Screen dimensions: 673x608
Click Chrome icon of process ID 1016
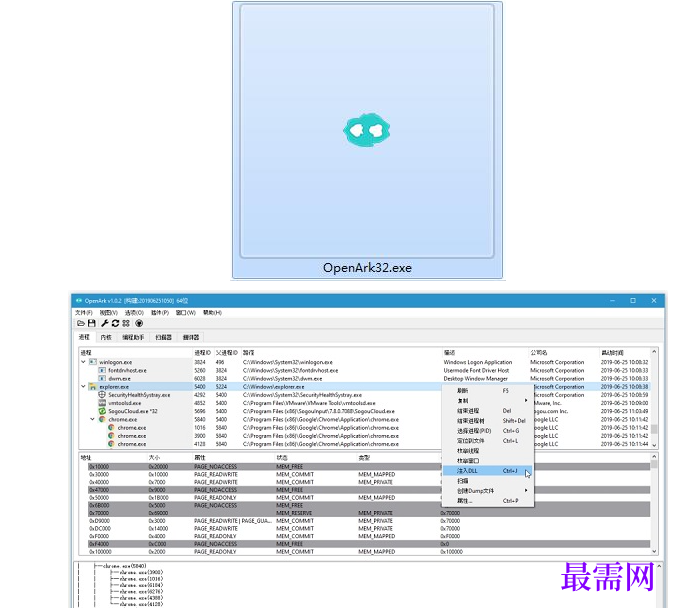pyautogui.click(x=112, y=427)
